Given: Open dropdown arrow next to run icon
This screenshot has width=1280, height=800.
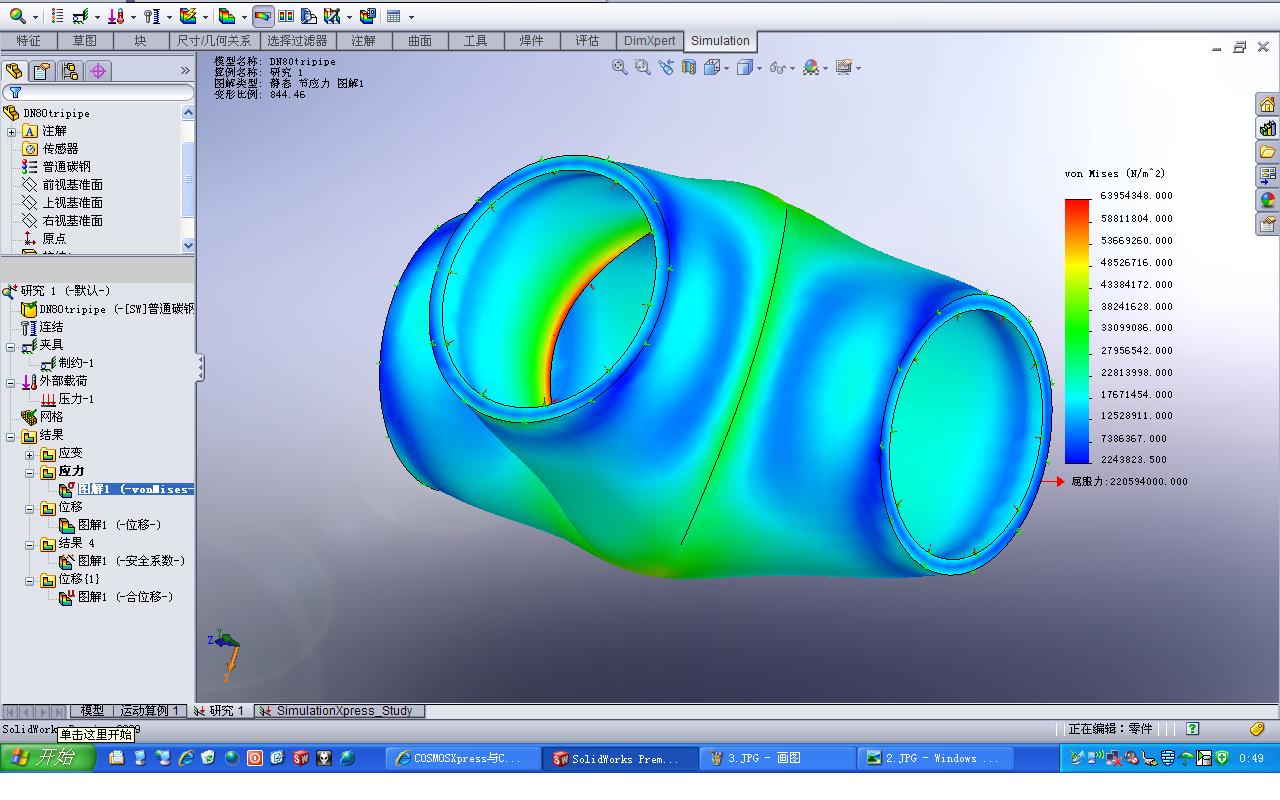Looking at the screenshot, I should pyautogui.click(x=205, y=17).
